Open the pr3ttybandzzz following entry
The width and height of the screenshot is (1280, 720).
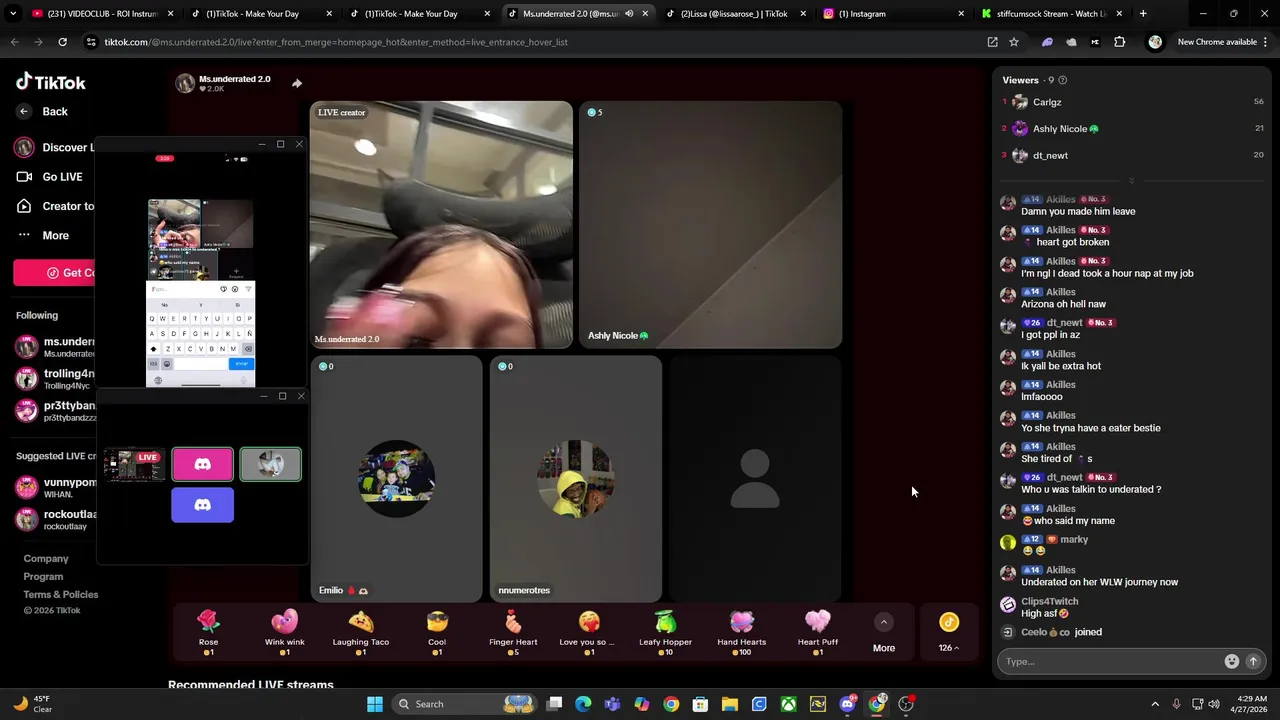coord(56,411)
